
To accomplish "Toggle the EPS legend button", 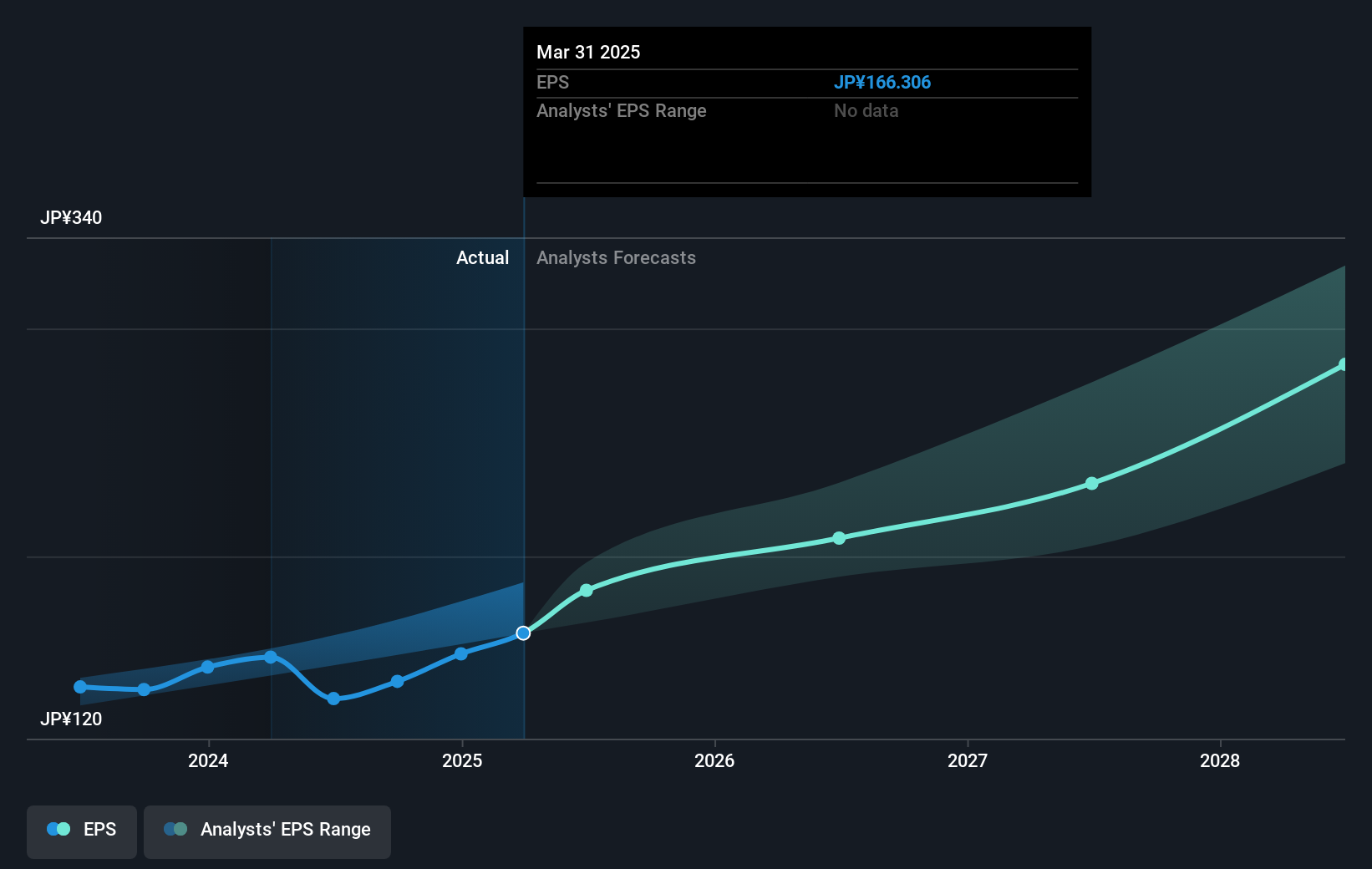I will 82,831.
